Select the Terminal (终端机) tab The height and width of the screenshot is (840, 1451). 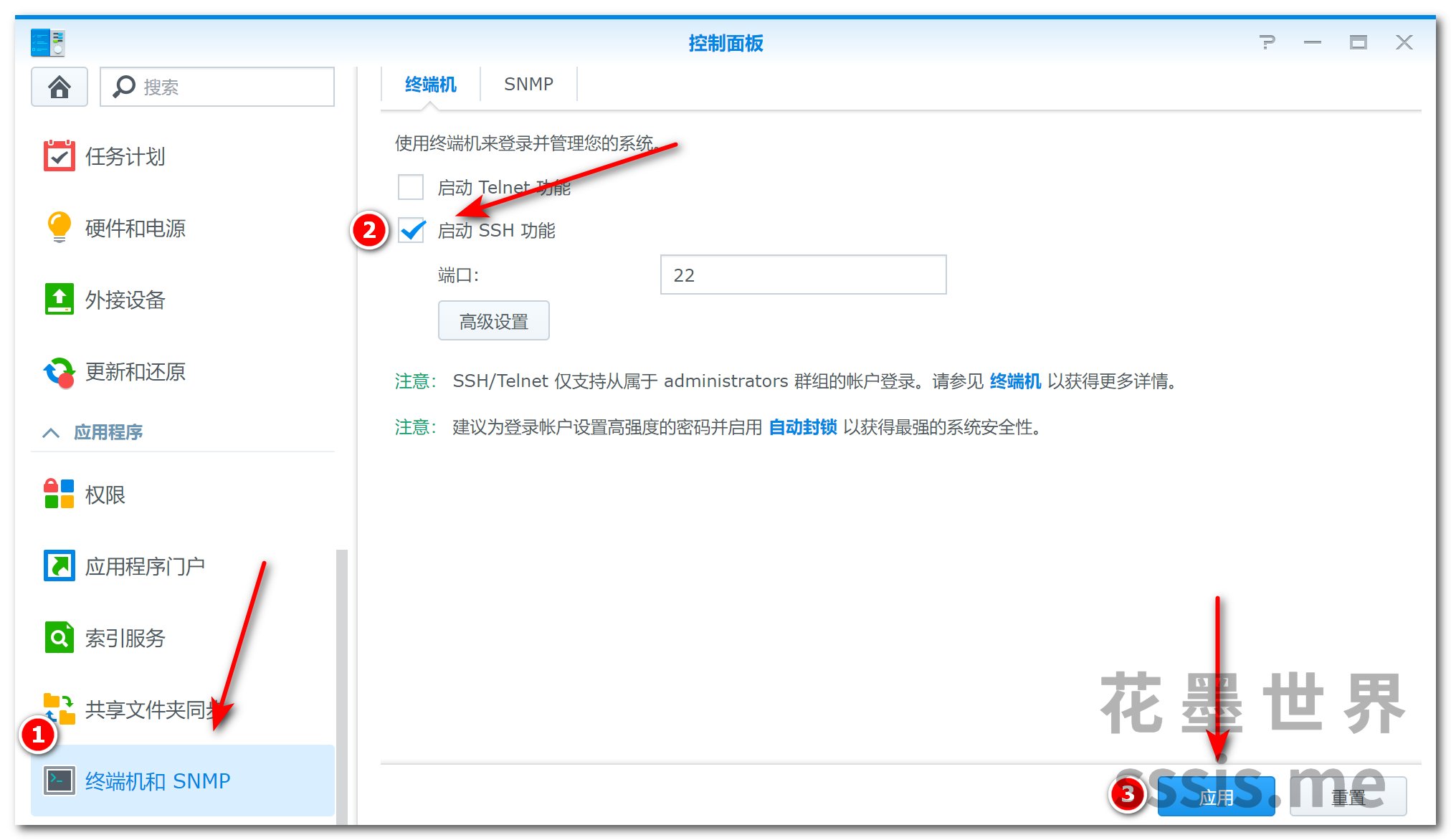click(x=430, y=85)
